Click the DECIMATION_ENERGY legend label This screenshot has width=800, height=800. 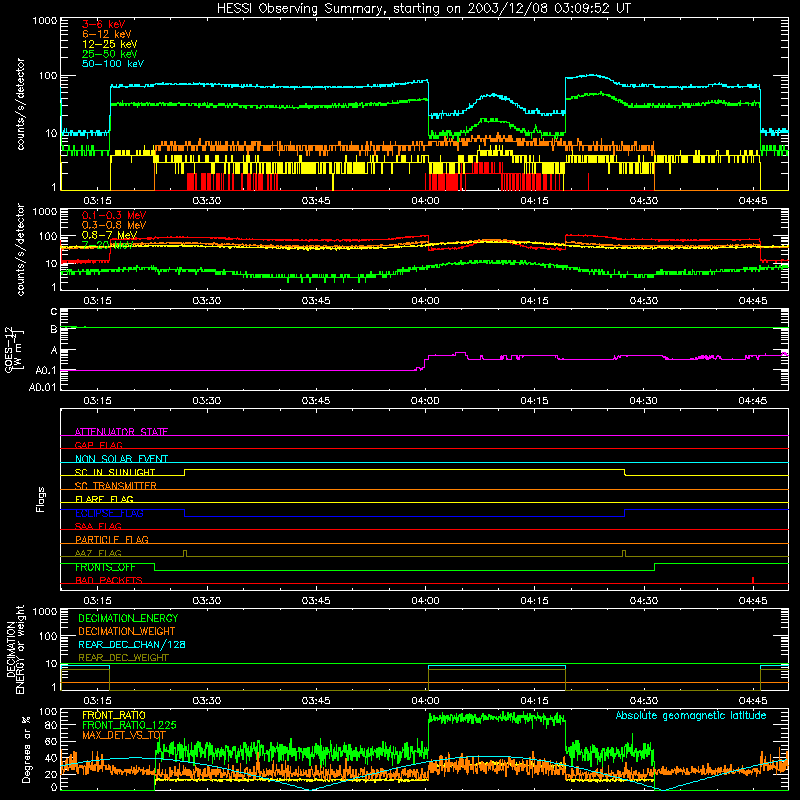[128, 618]
